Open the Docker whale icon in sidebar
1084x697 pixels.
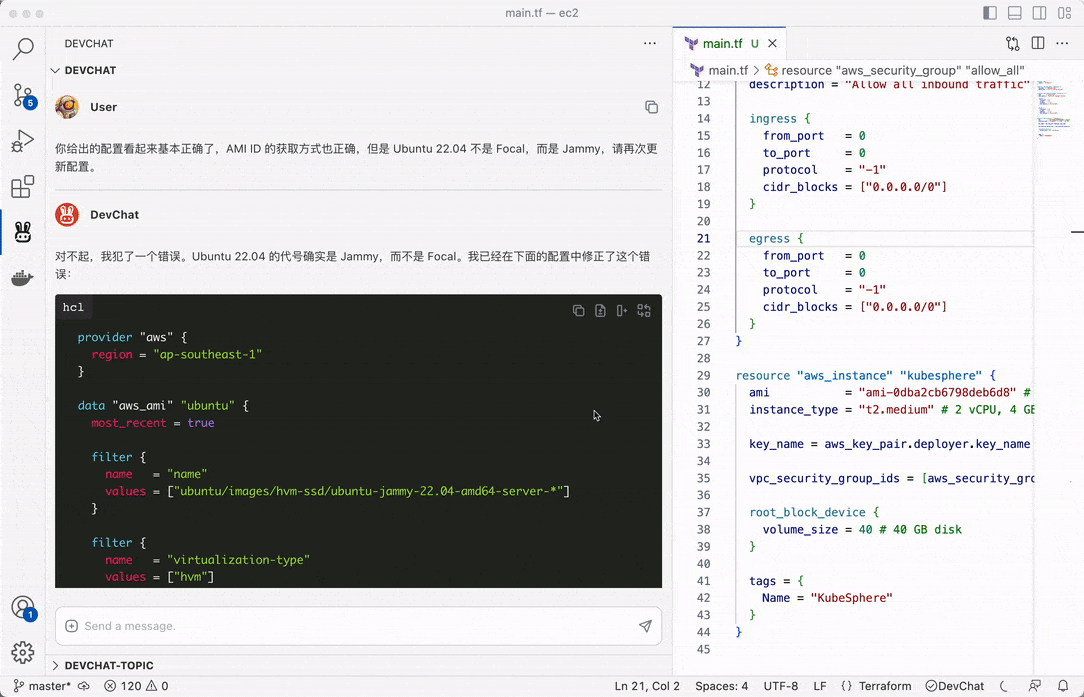pyautogui.click(x=23, y=278)
